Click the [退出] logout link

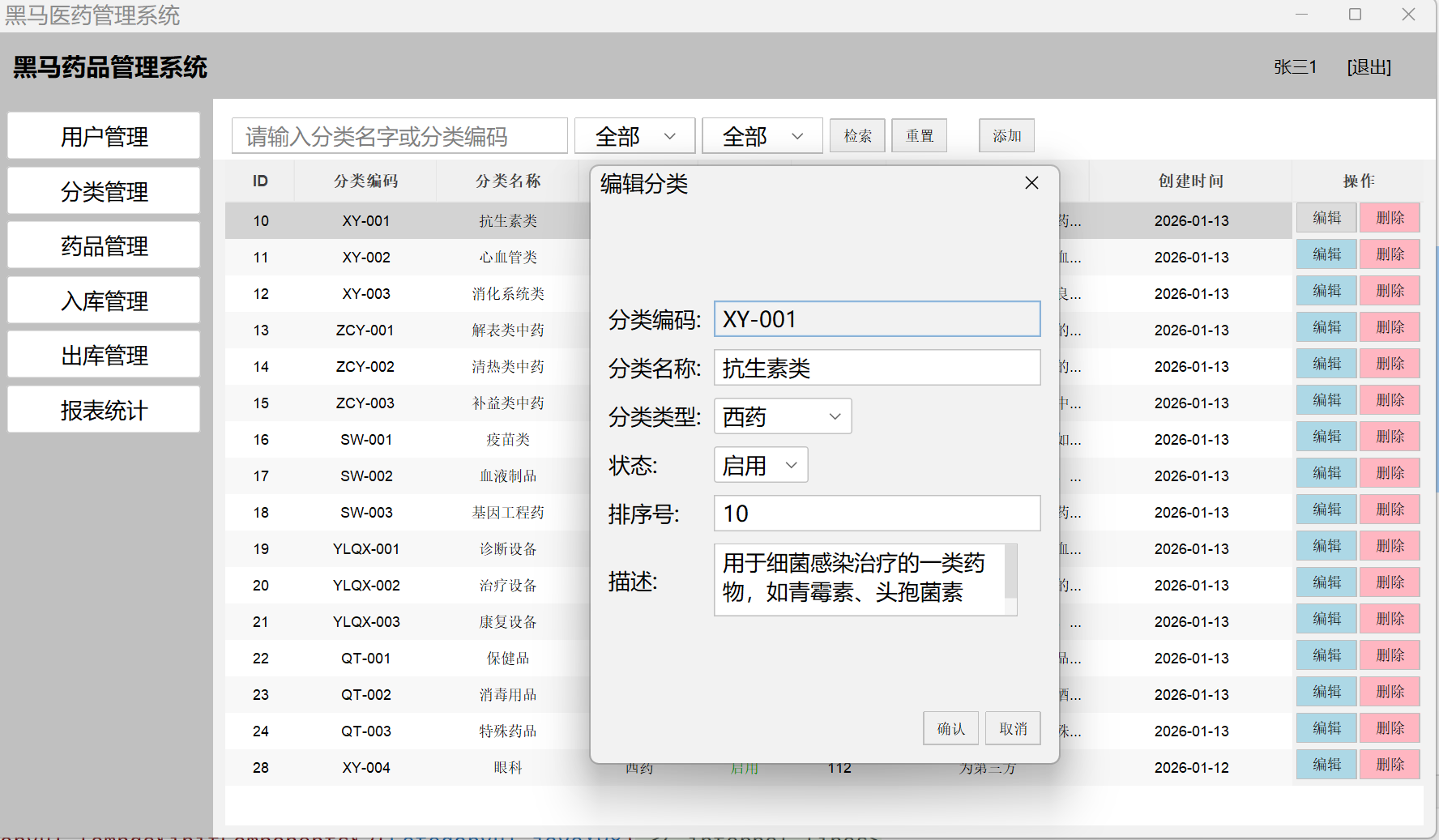tap(1369, 67)
